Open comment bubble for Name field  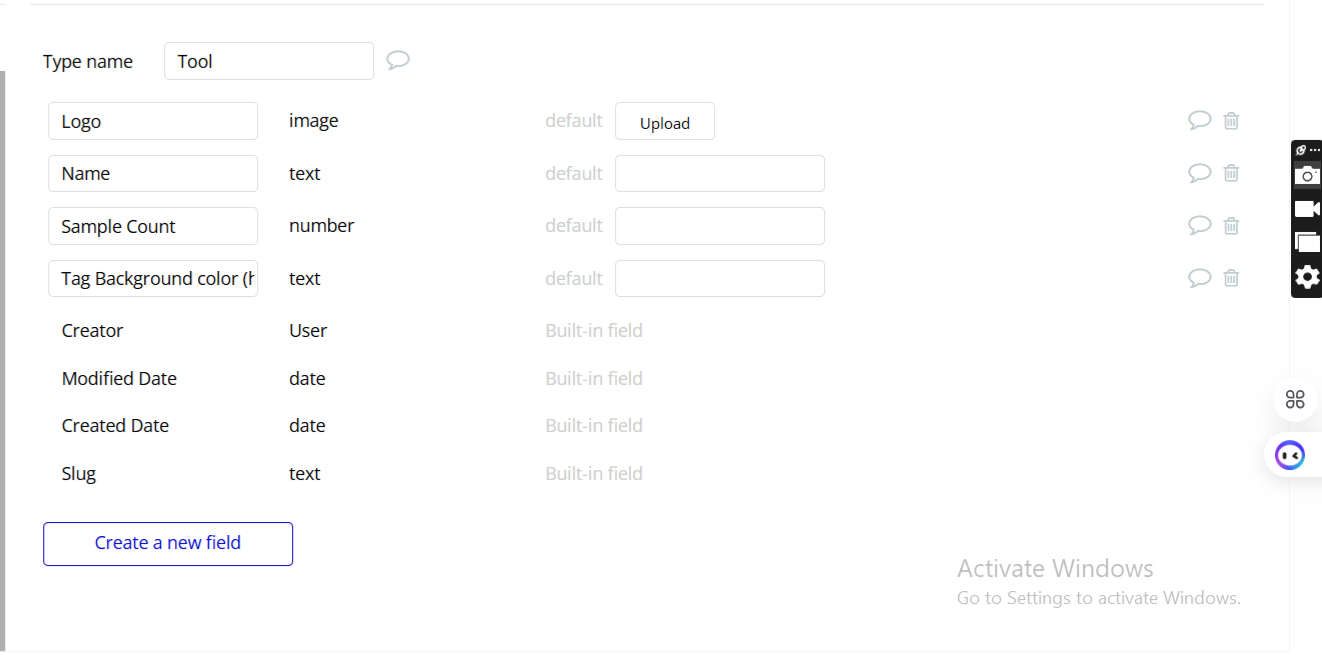coord(1199,173)
